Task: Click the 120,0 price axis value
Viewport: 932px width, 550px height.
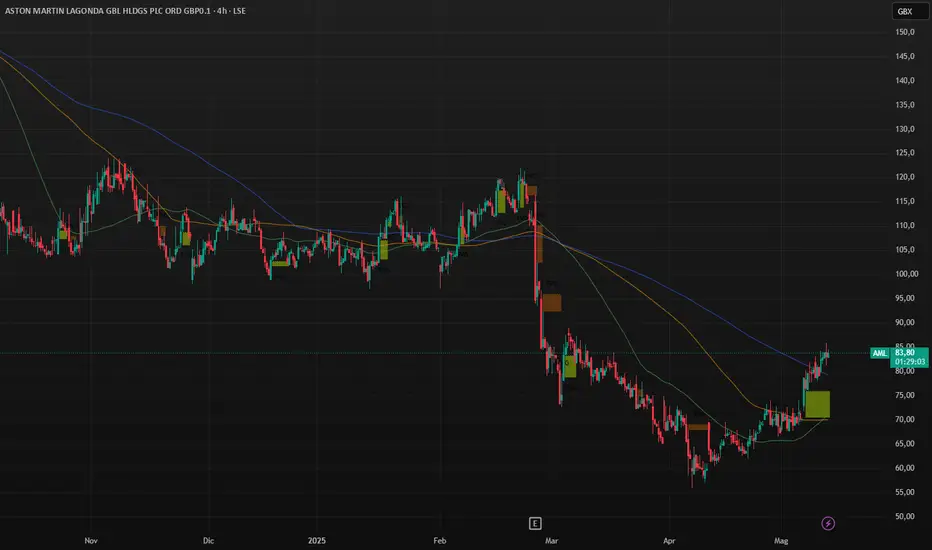Action: [905, 177]
